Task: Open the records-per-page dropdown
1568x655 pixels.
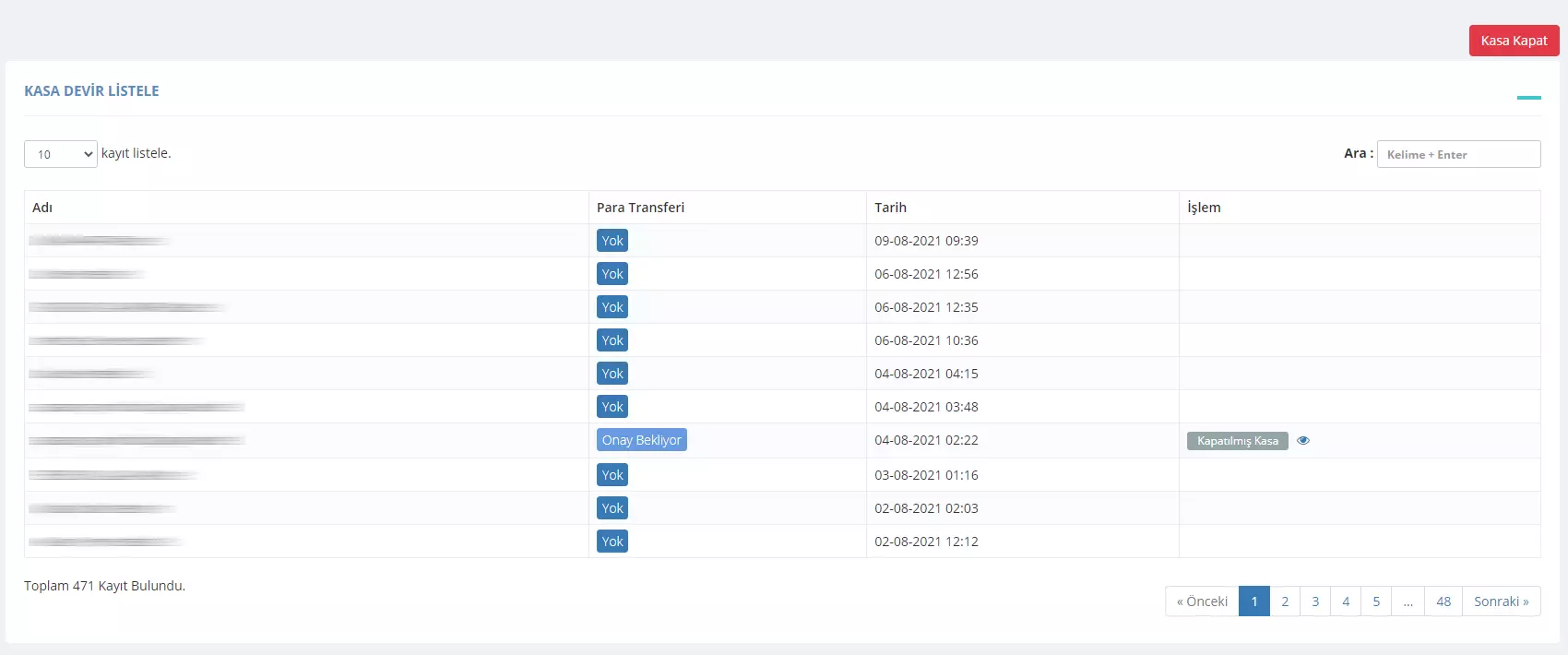Action: pyautogui.click(x=61, y=154)
